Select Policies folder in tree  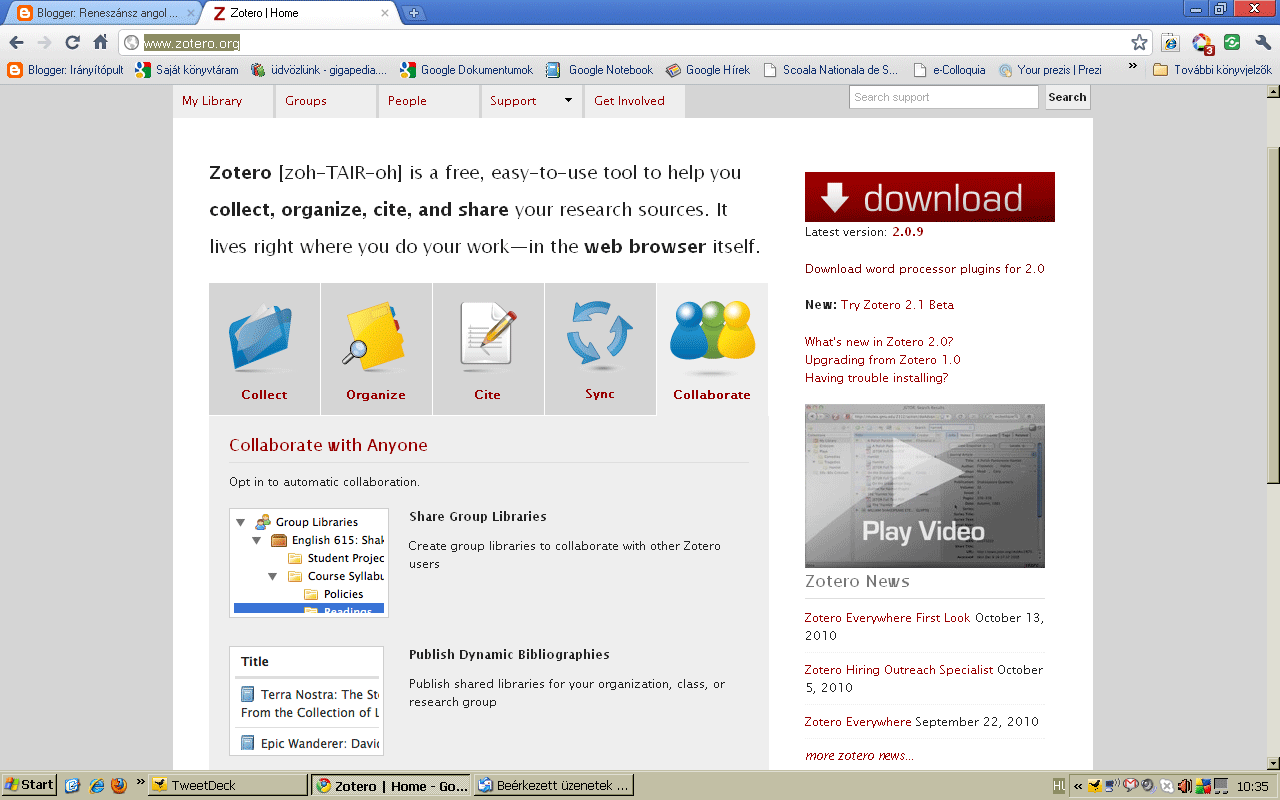(334, 594)
